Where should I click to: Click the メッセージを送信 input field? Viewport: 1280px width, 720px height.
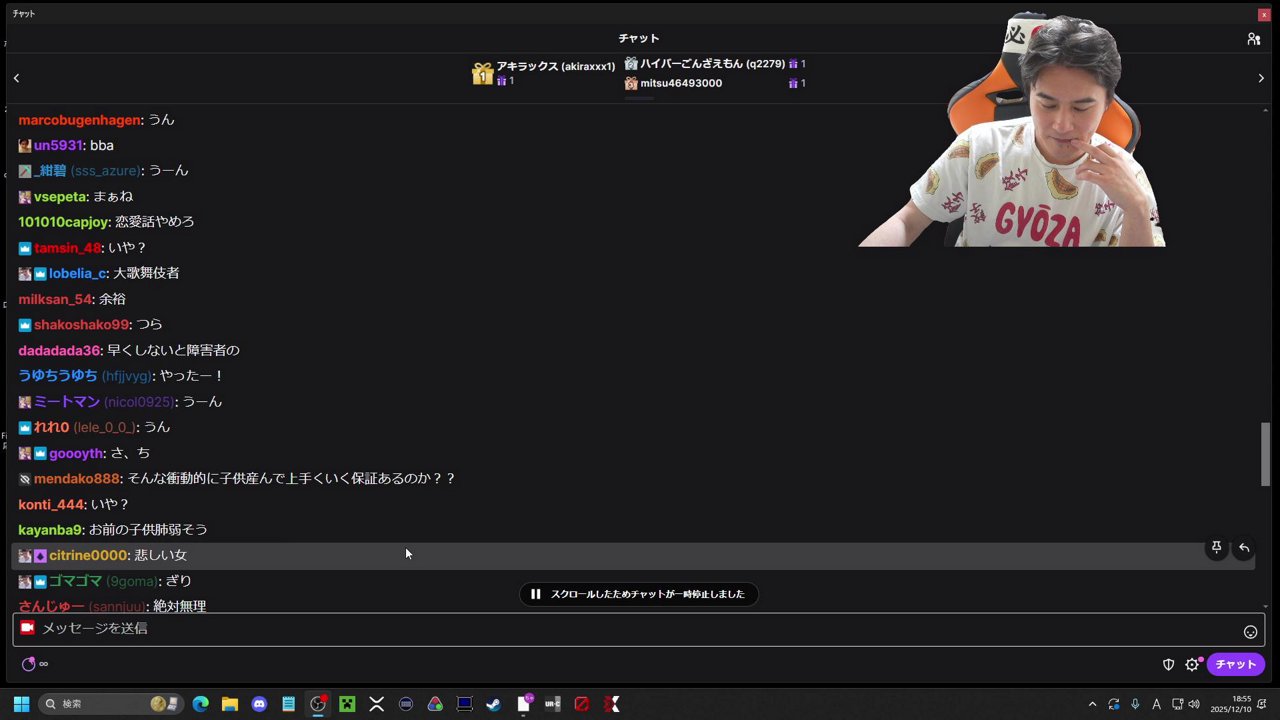tap(400, 628)
